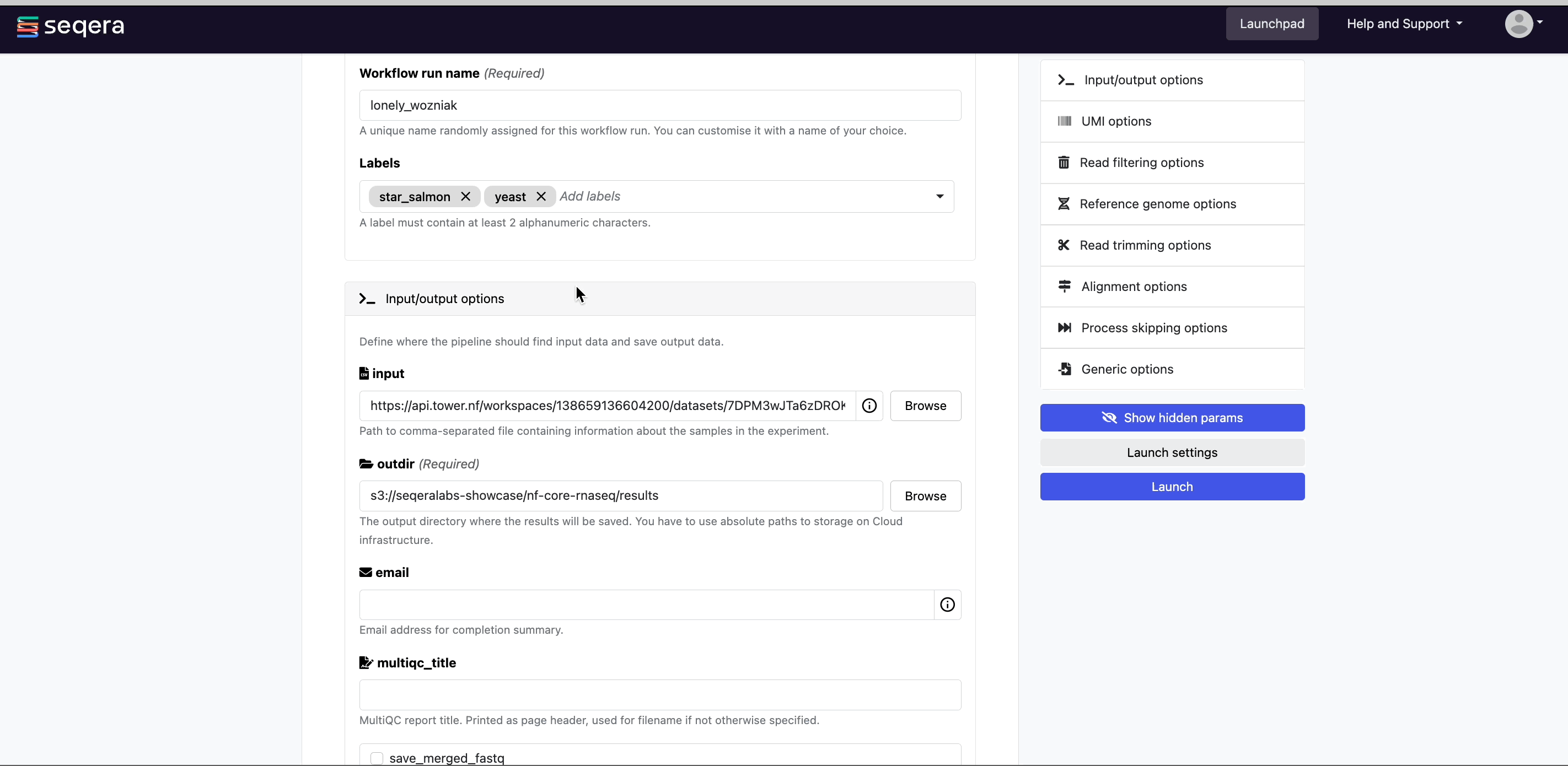Image resolution: width=1568 pixels, height=766 pixels.
Task: Click the refresh icon next to input field
Action: tap(868, 405)
